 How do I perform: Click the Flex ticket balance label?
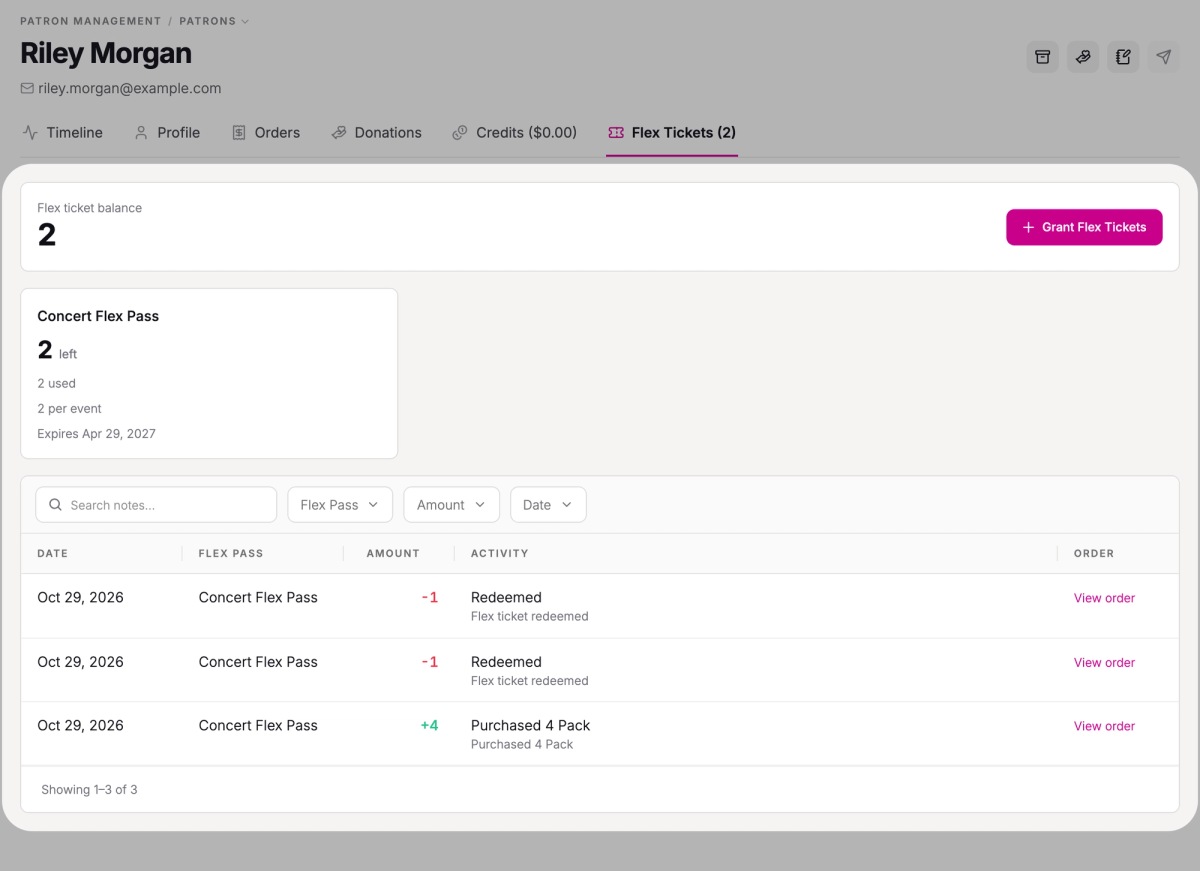click(89, 208)
